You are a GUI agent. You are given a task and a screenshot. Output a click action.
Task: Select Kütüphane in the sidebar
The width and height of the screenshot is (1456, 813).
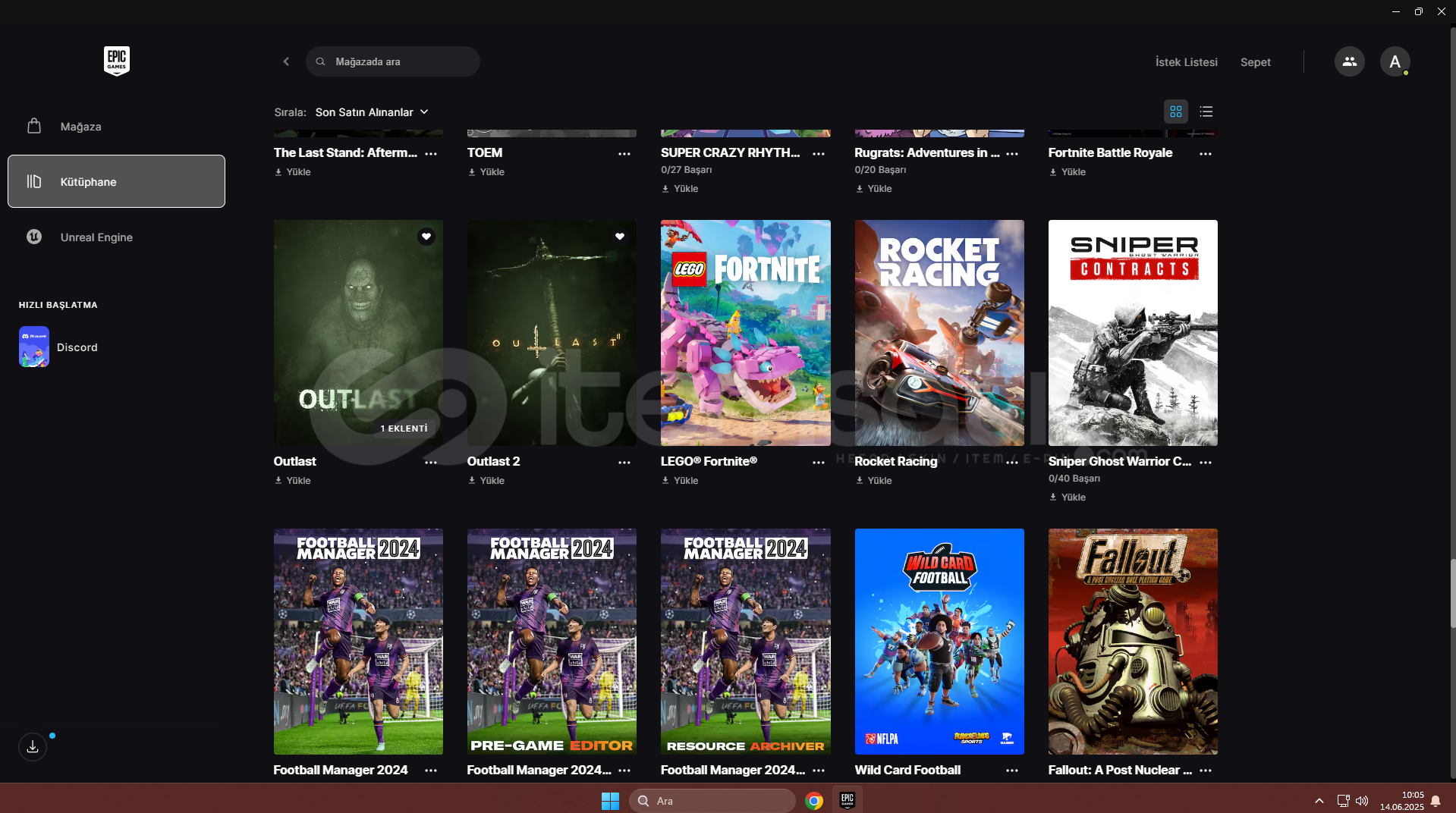(x=116, y=181)
